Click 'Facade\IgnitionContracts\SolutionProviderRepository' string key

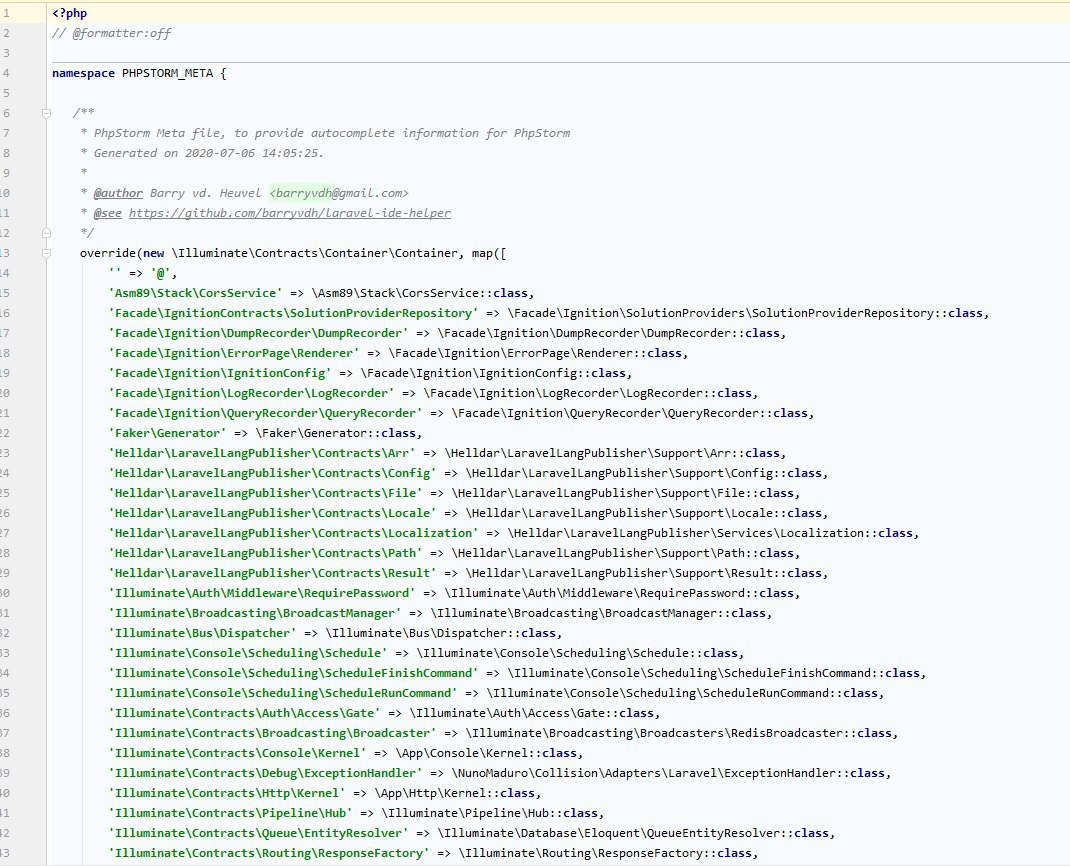coord(293,313)
